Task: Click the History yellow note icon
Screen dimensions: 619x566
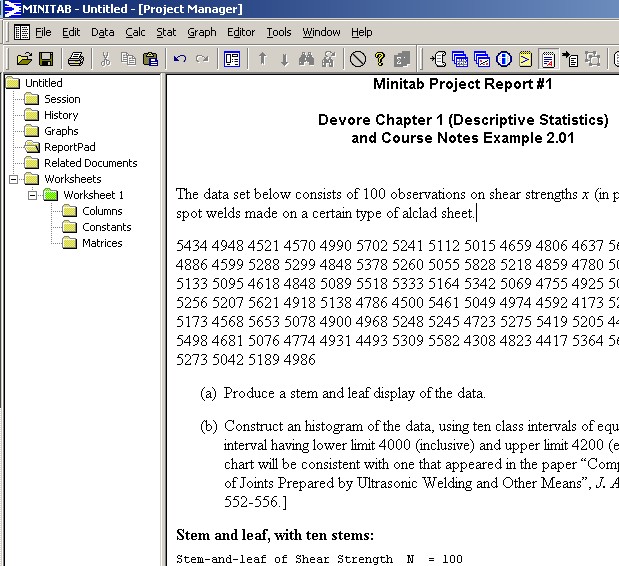Action: pyautogui.click(x=525, y=60)
